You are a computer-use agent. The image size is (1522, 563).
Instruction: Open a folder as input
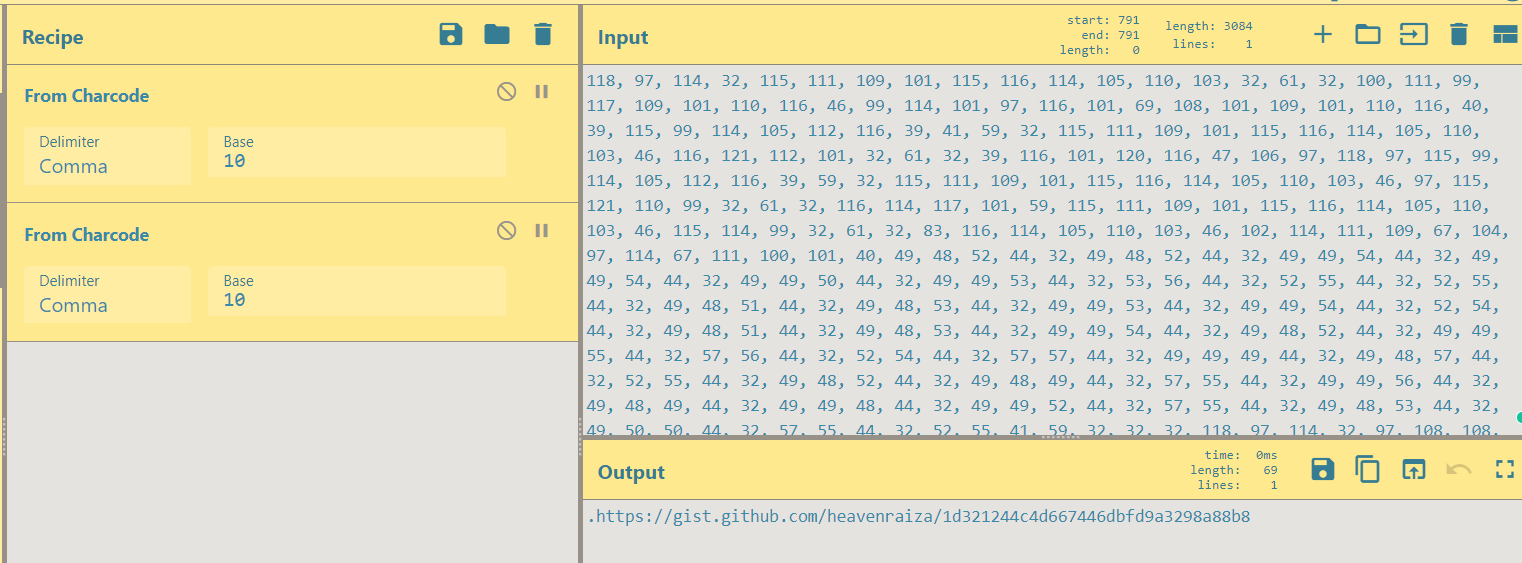click(1368, 35)
